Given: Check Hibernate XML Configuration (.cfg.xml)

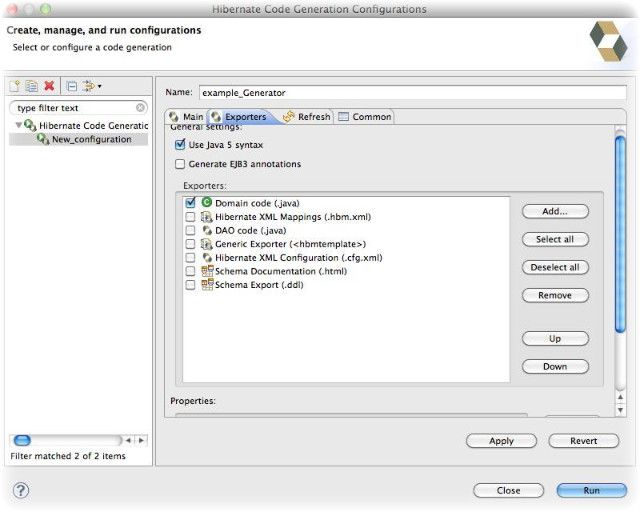Looking at the screenshot, I should pos(190,258).
